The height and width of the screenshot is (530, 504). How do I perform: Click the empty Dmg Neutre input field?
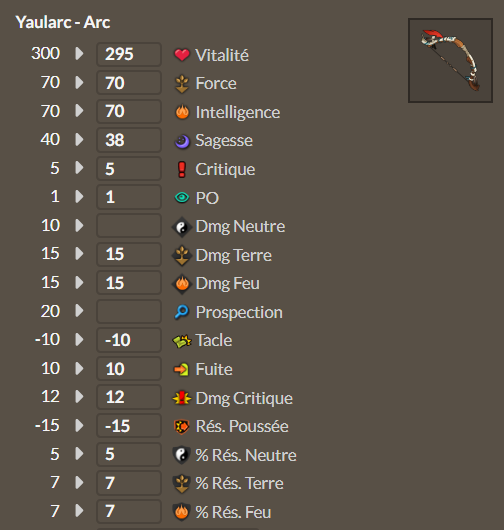click(x=129, y=225)
